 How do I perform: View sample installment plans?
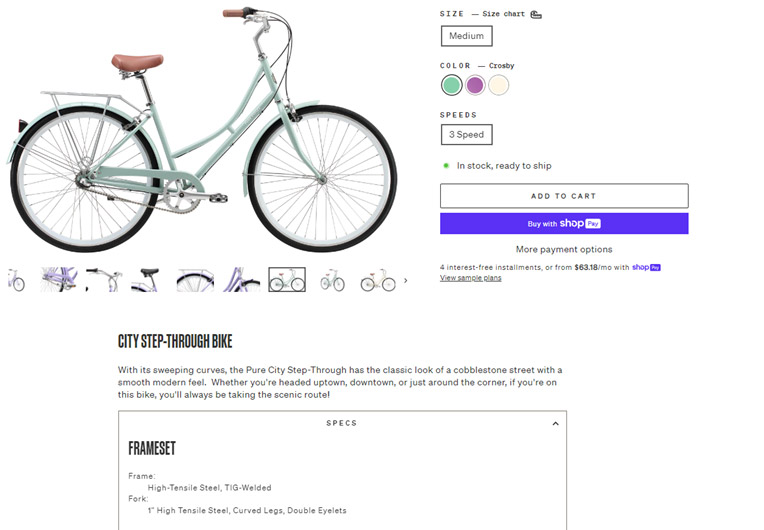click(470, 278)
